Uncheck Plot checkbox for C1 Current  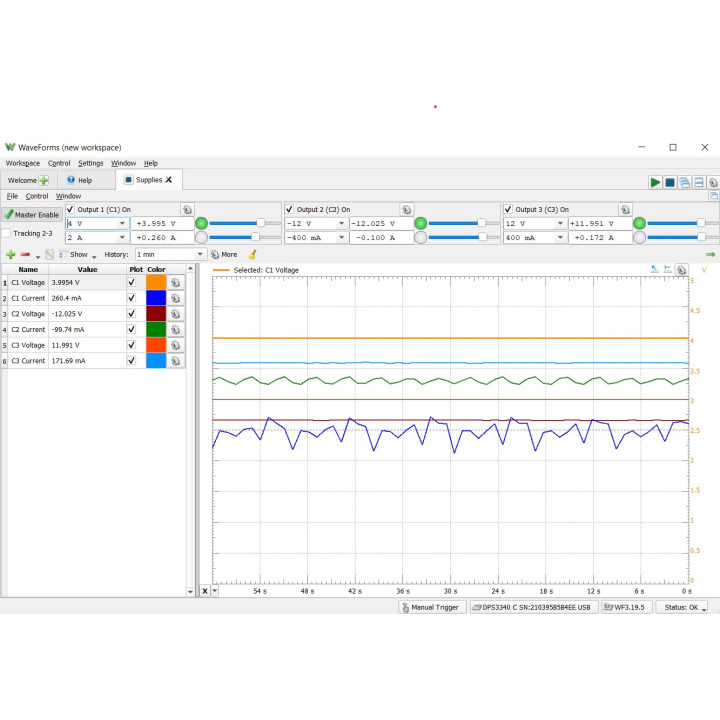pos(132,298)
